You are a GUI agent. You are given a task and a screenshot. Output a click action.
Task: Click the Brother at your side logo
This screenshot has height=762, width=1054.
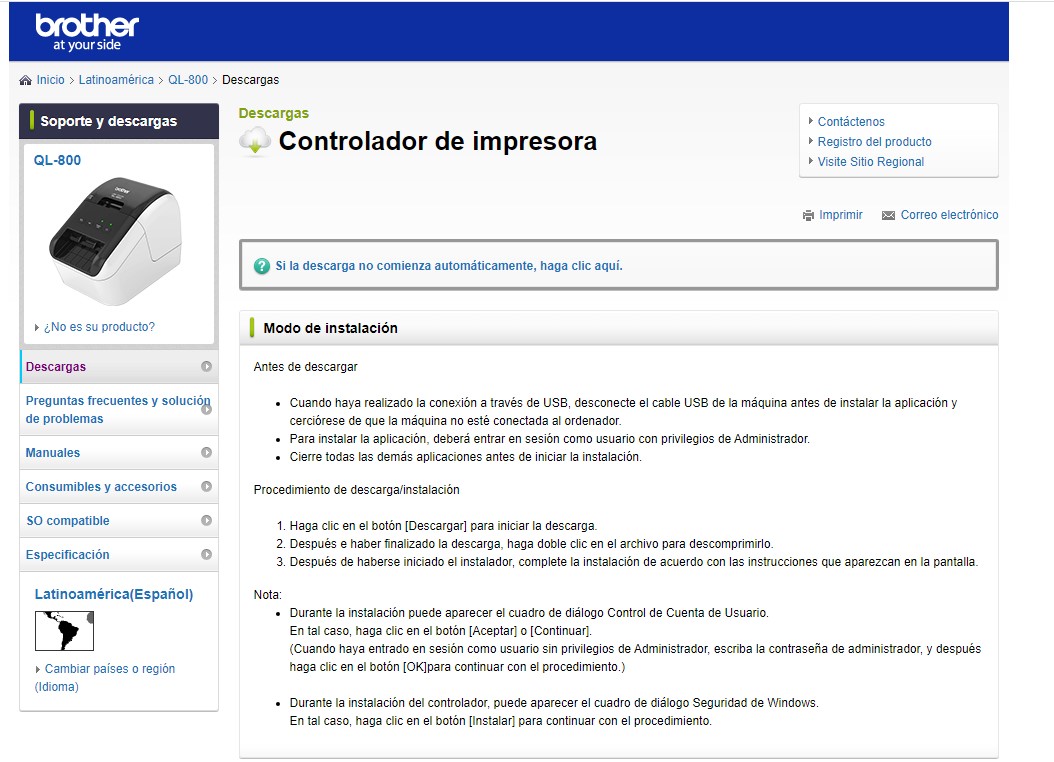[87, 32]
